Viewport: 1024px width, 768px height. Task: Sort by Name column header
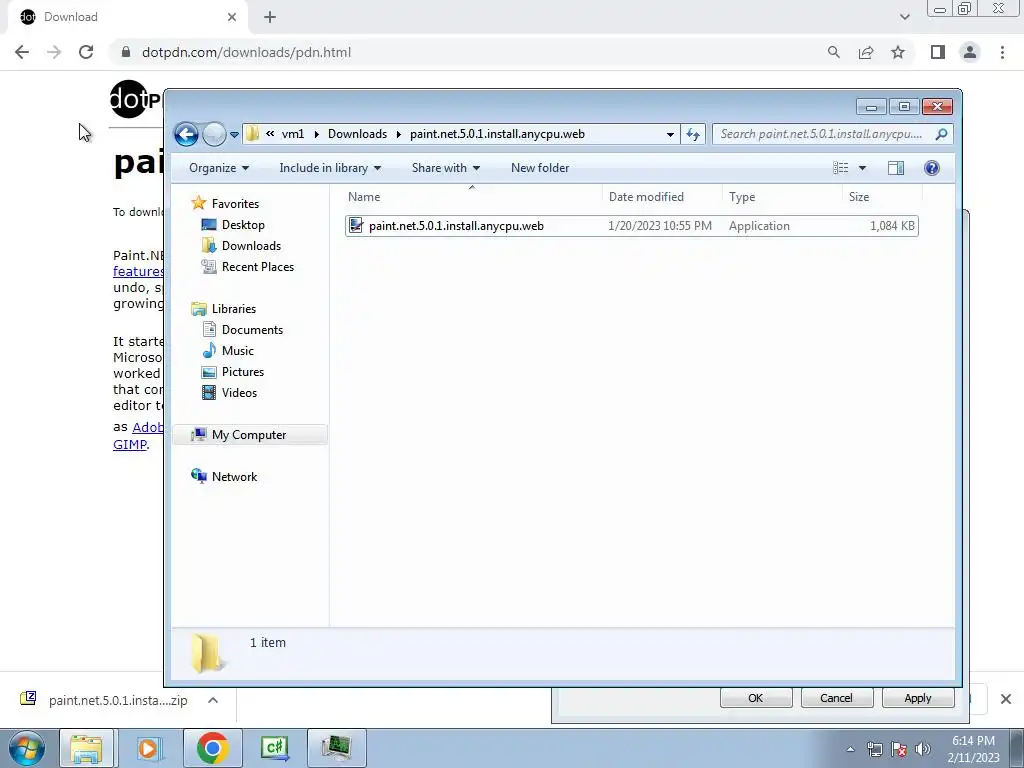click(472, 197)
